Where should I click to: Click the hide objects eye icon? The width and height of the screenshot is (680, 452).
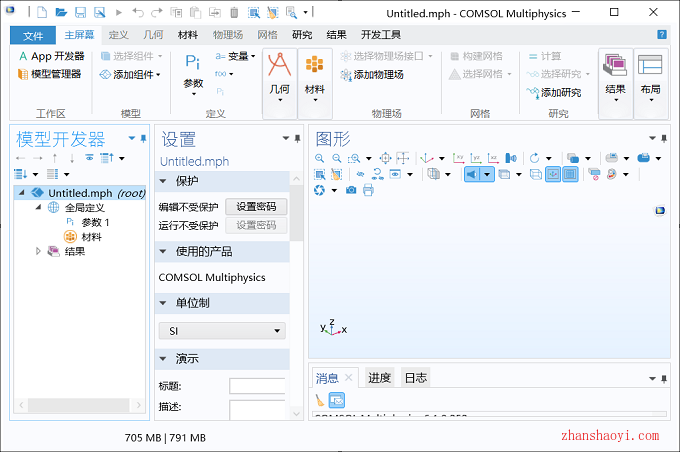pyautogui.click(x=360, y=174)
